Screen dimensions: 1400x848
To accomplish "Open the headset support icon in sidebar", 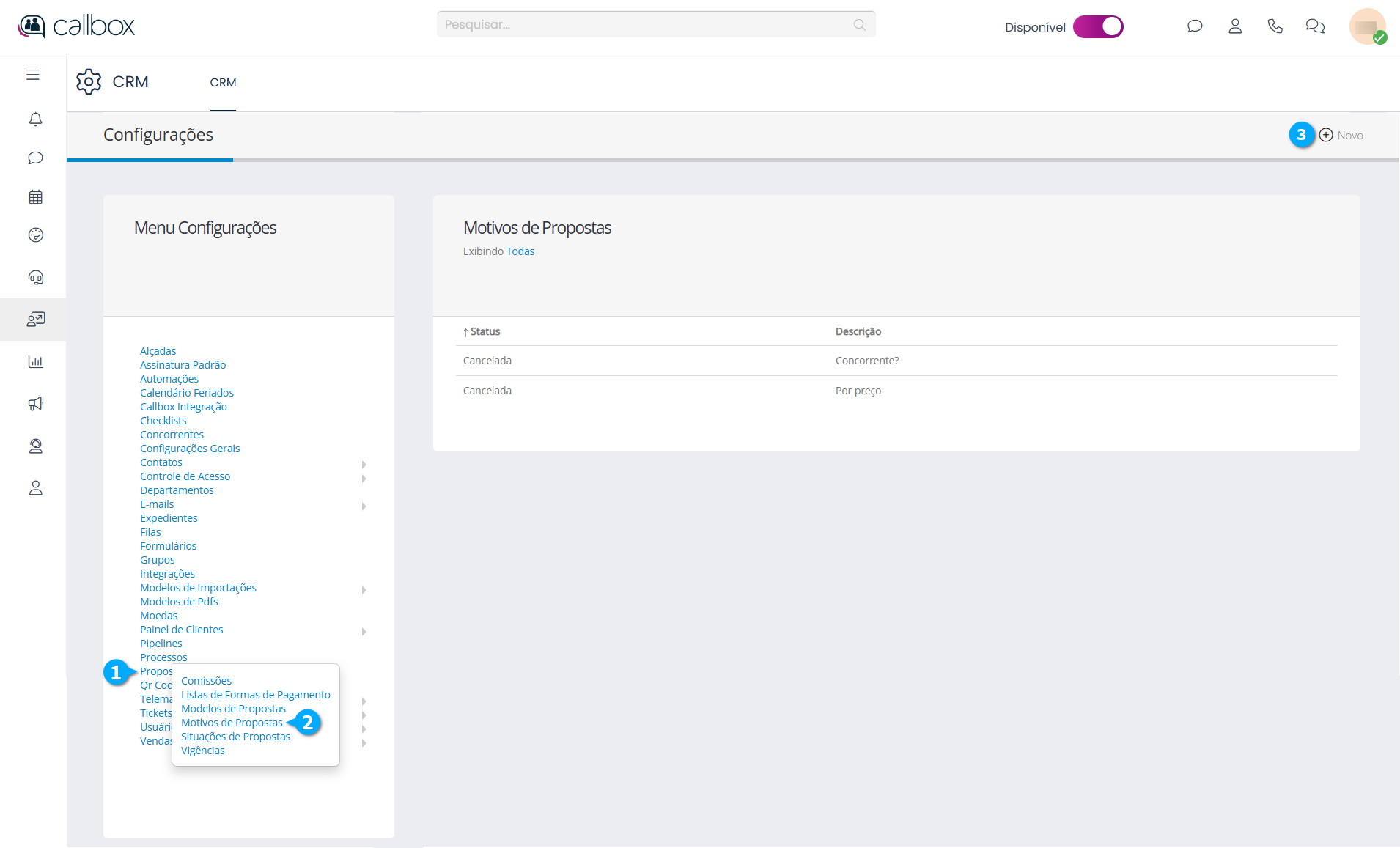I will click(x=35, y=277).
